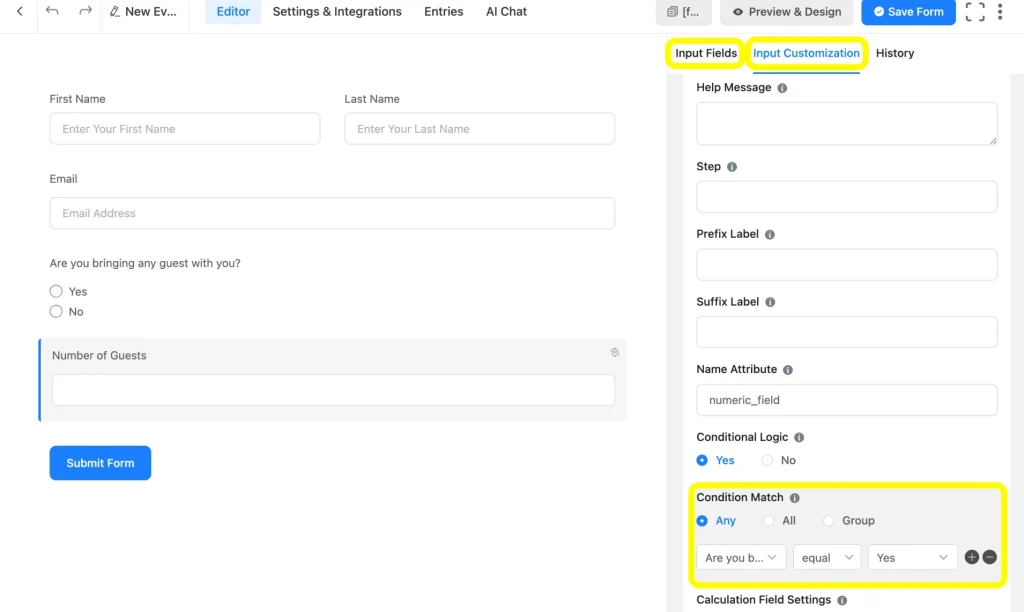Set Conditional Logic to No
Viewport: 1024px width, 612px height.
767,460
